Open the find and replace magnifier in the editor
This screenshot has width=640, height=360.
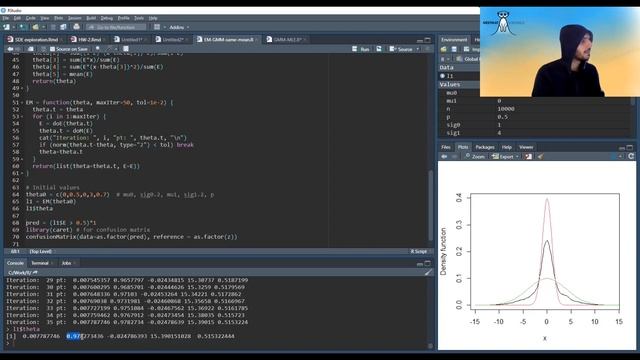click(98, 49)
